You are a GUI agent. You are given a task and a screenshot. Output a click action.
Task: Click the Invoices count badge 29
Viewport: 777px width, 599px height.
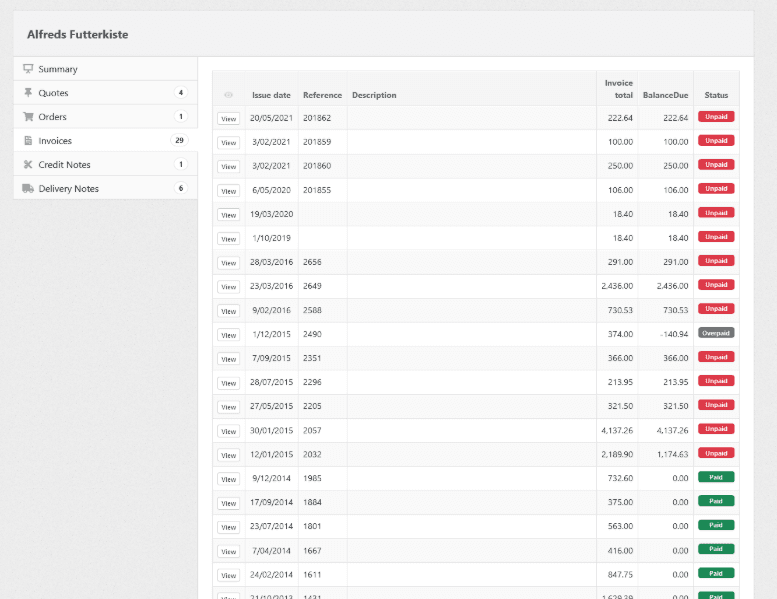coord(179,140)
